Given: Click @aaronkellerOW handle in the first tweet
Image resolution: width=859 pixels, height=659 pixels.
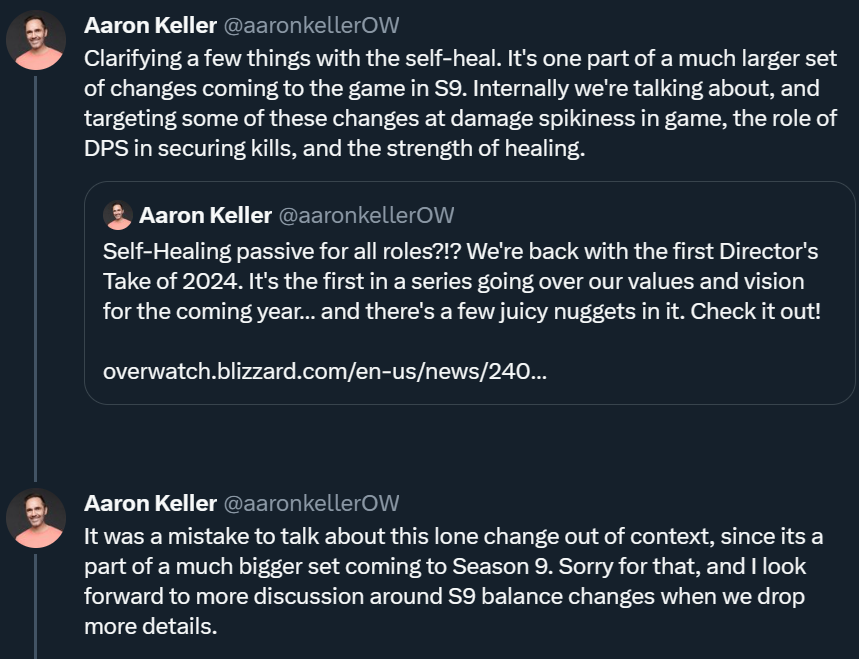Looking at the screenshot, I should (x=311, y=25).
